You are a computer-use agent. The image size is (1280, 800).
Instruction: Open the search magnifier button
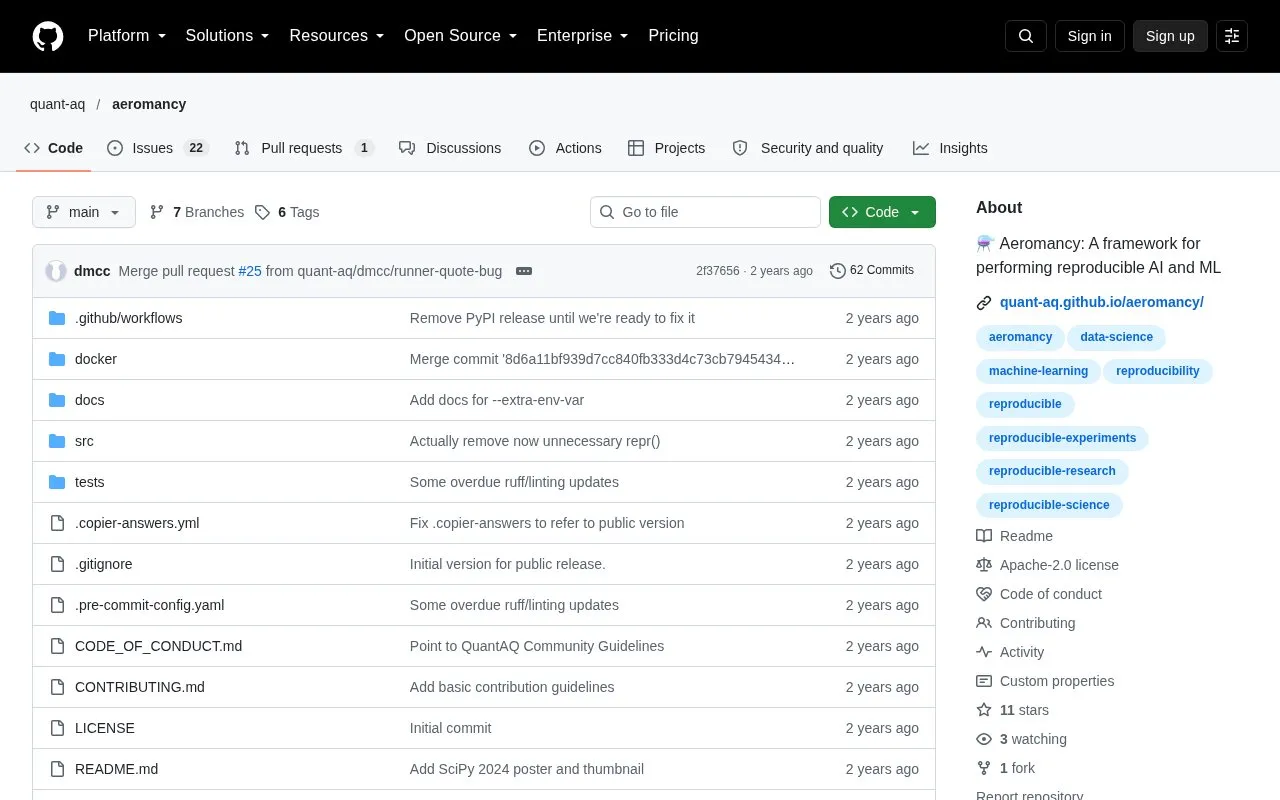(x=1026, y=36)
